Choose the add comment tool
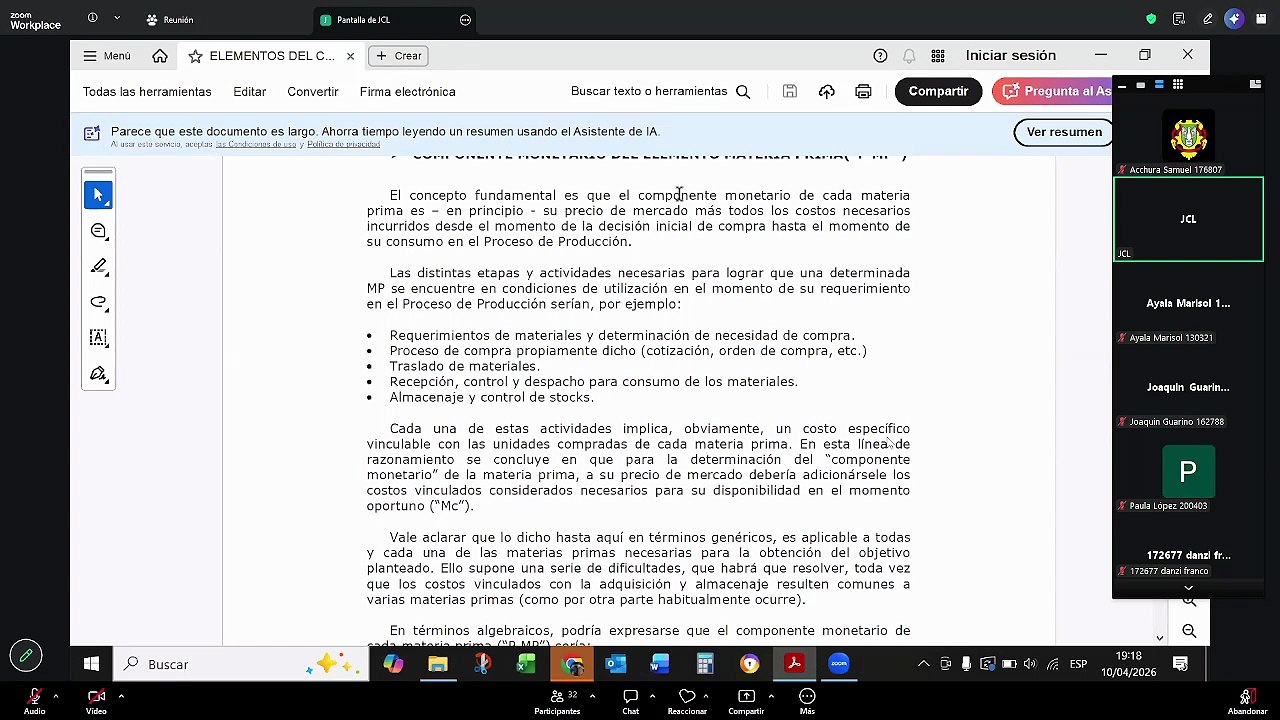The width and height of the screenshot is (1280, 720). (98, 231)
